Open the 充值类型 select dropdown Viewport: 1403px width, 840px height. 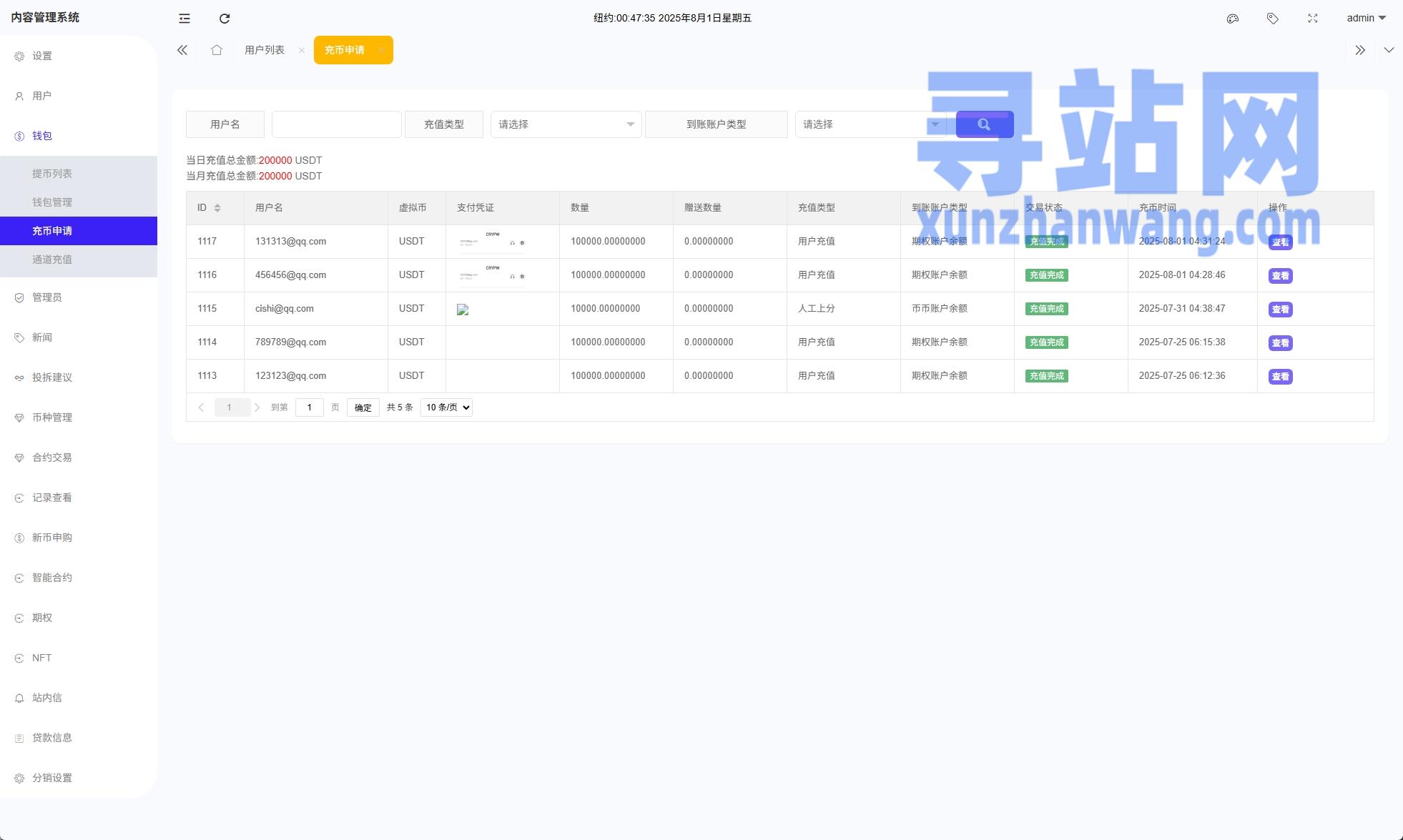tap(566, 124)
